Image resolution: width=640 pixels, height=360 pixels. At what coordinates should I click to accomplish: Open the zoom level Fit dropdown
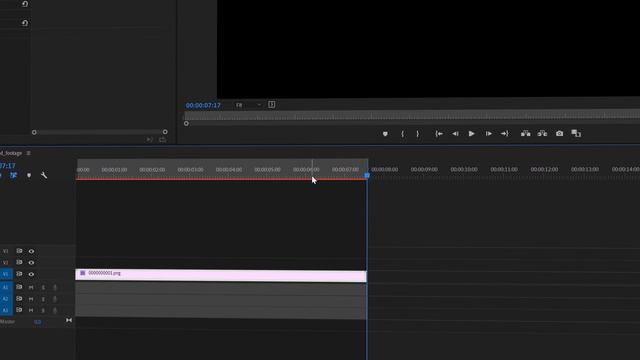point(248,105)
